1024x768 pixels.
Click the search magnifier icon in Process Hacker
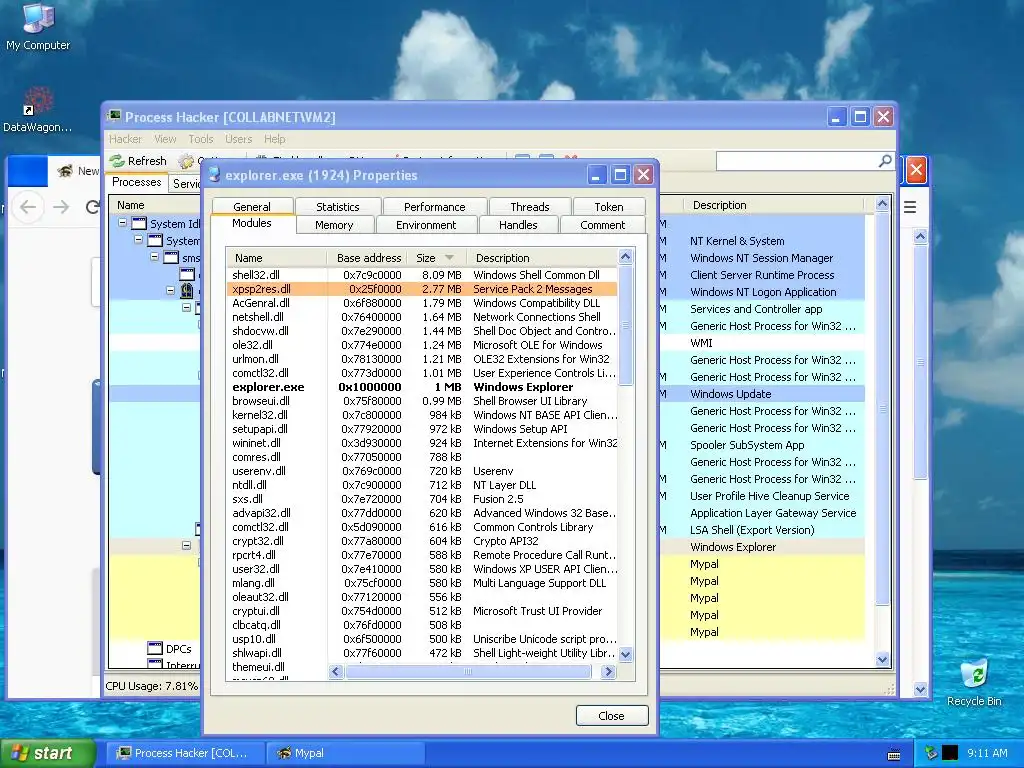point(885,161)
